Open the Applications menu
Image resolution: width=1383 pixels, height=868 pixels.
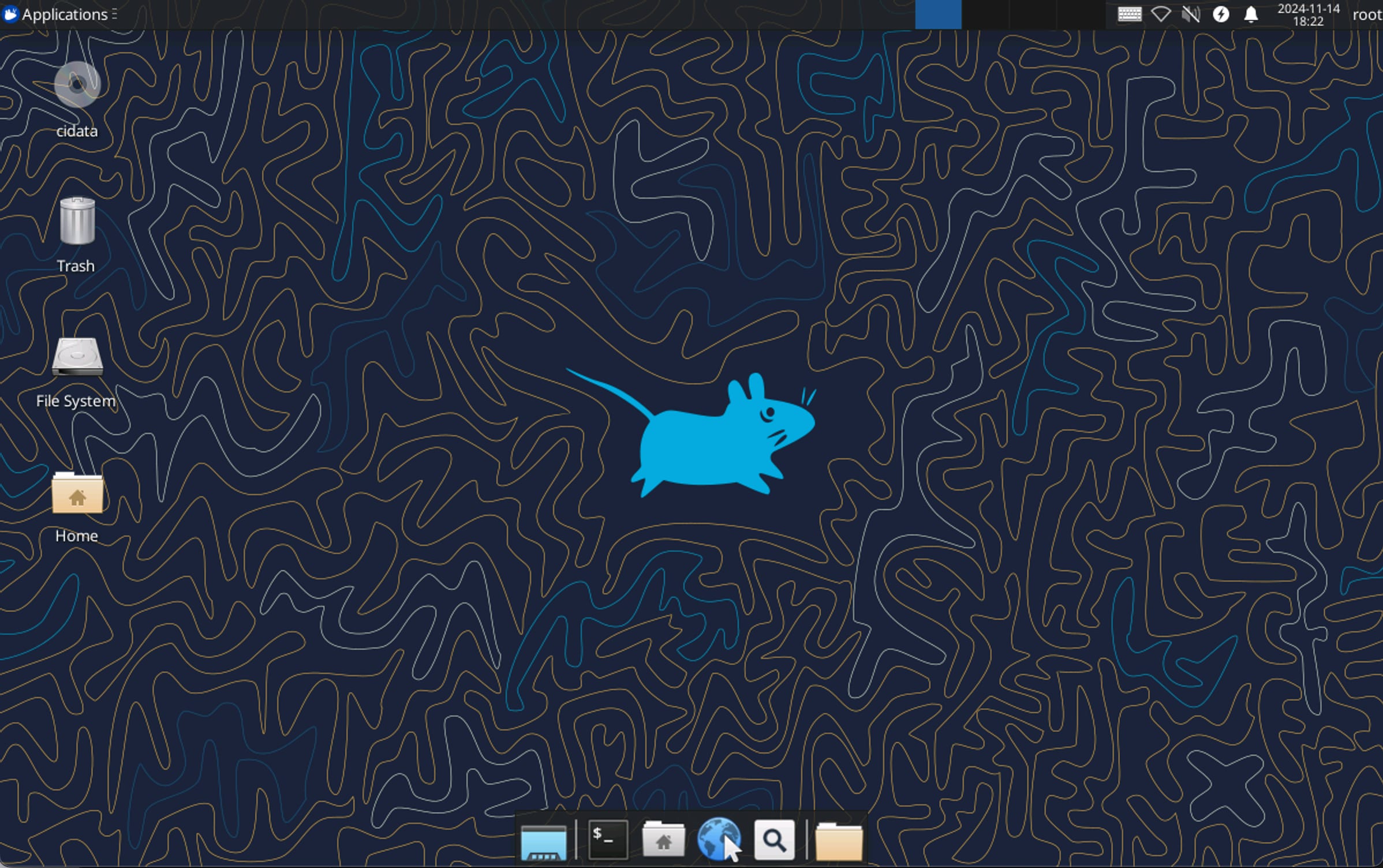[58, 14]
